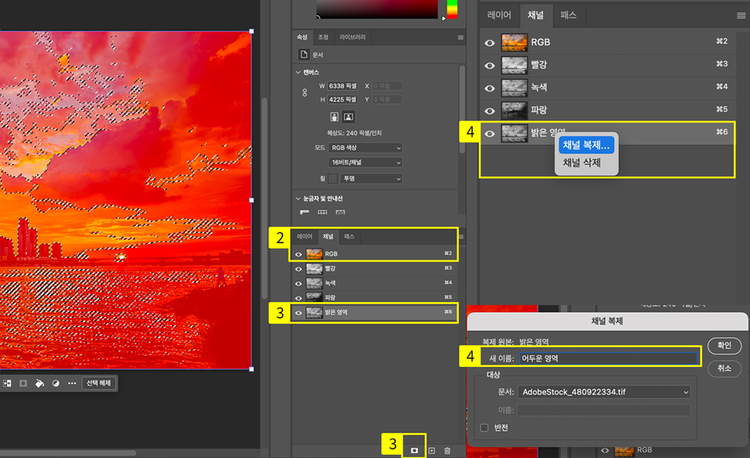This screenshot has height=458, width=750.
Task: Choose 채널 복제... from the context menu
Action: (x=586, y=145)
